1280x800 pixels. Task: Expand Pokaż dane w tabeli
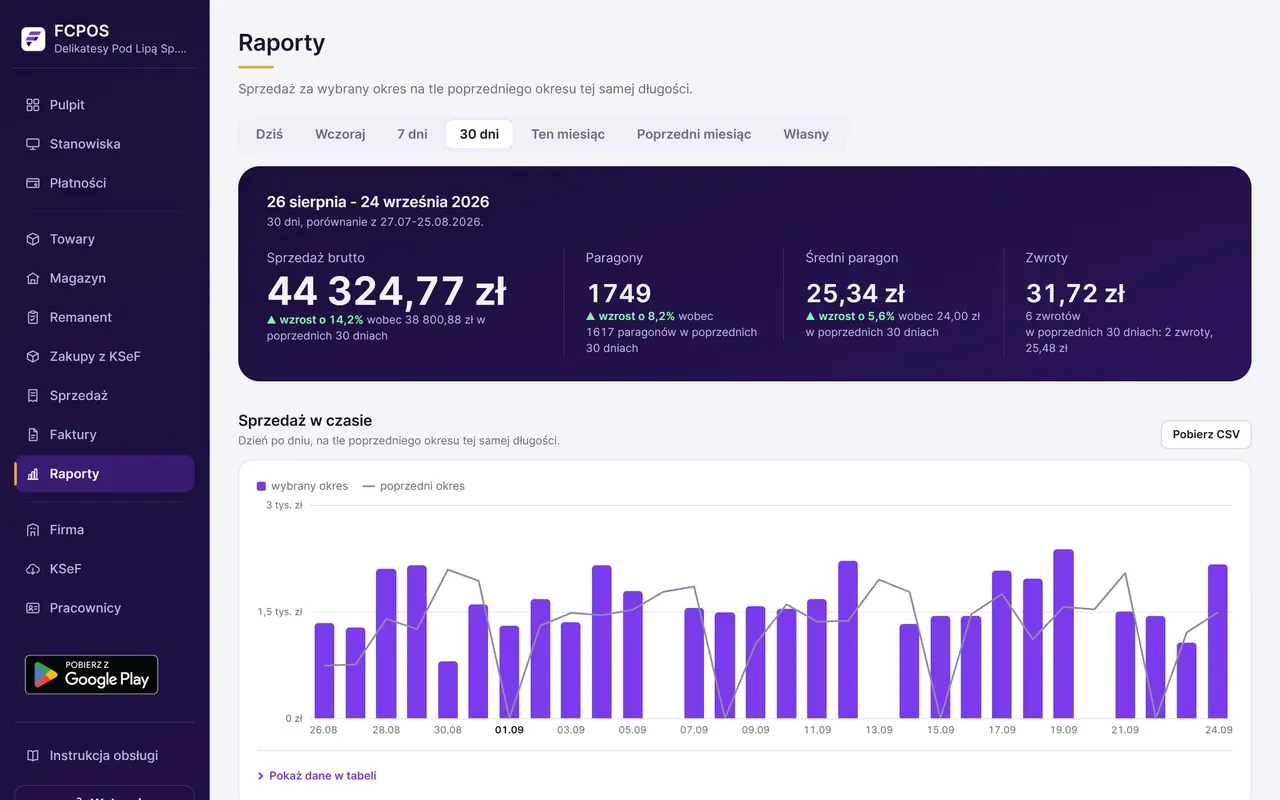pos(317,776)
